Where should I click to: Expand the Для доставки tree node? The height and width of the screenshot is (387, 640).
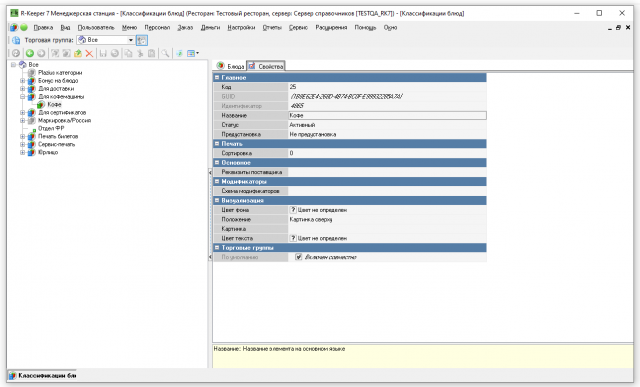[22, 89]
